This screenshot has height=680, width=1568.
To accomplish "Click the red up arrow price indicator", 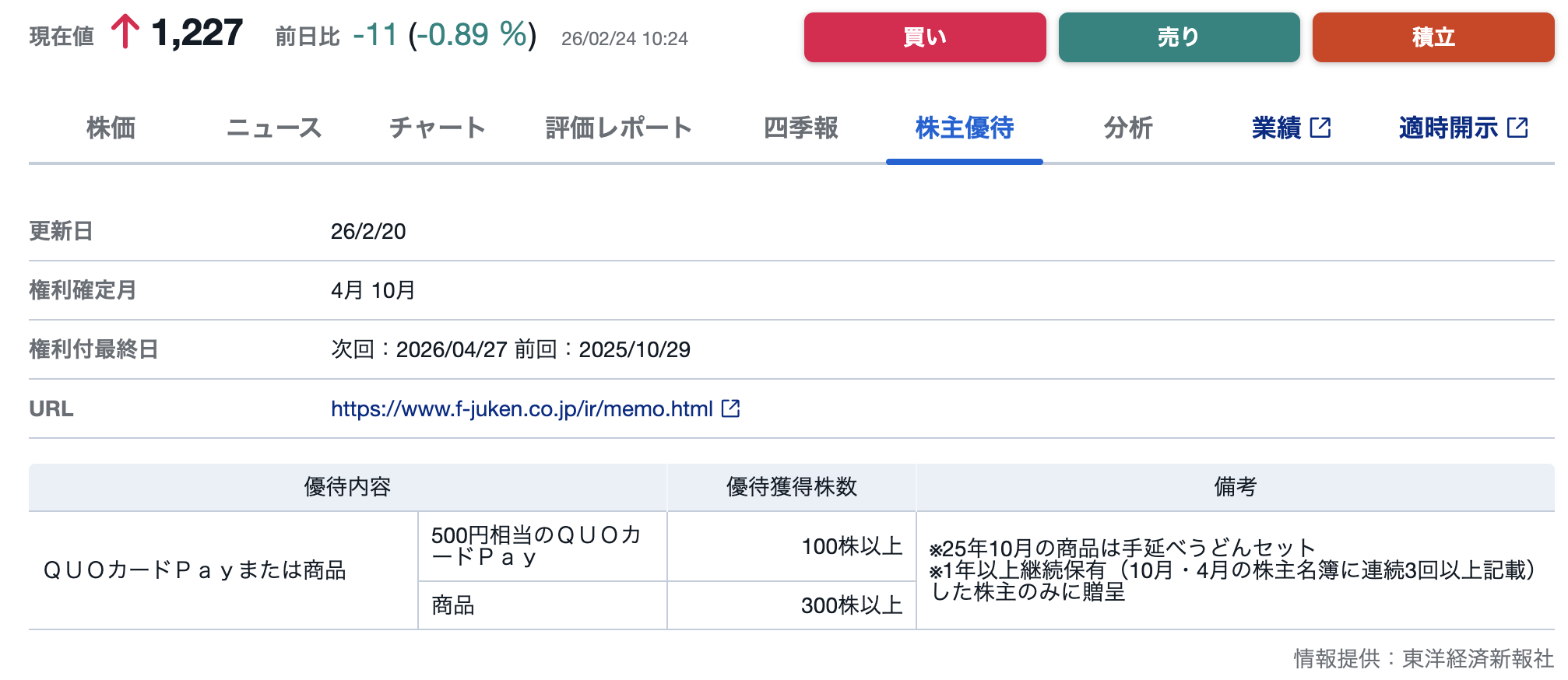I will coord(125,33).
